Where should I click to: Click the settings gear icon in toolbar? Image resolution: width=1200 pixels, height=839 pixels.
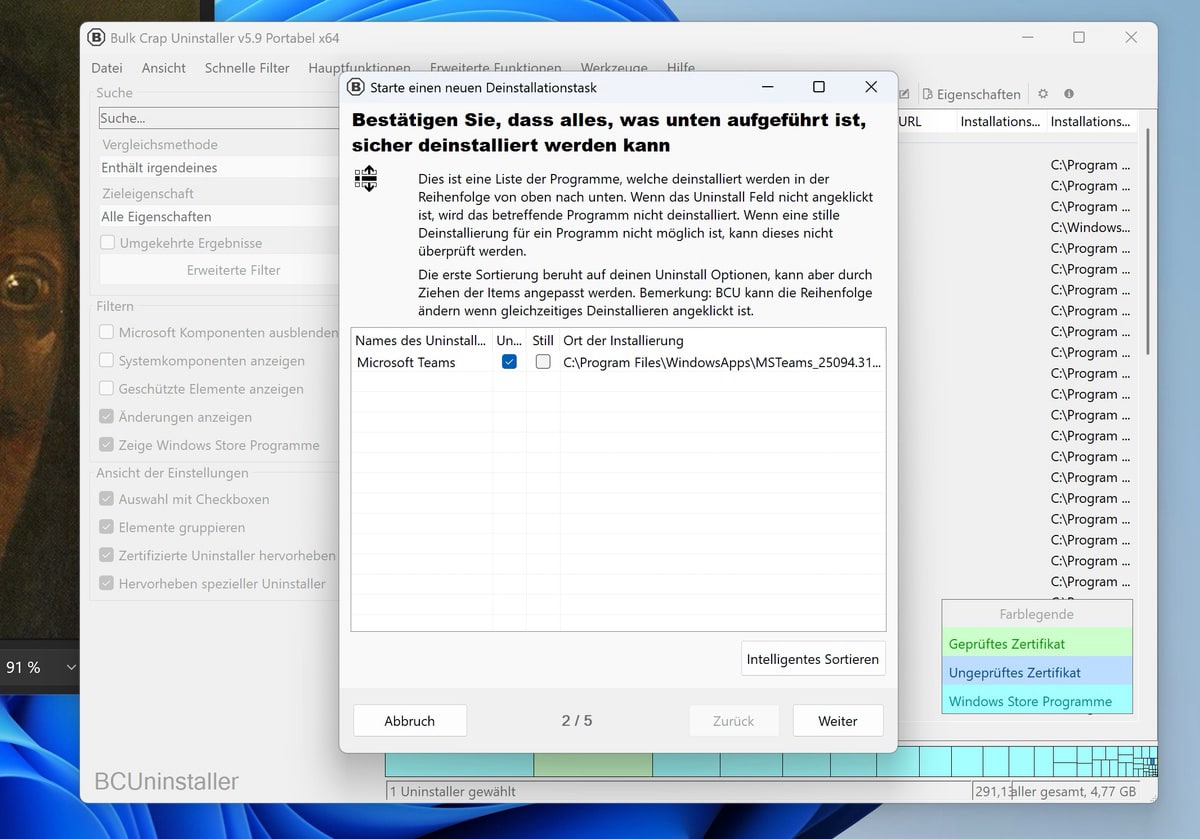click(x=1043, y=94)
